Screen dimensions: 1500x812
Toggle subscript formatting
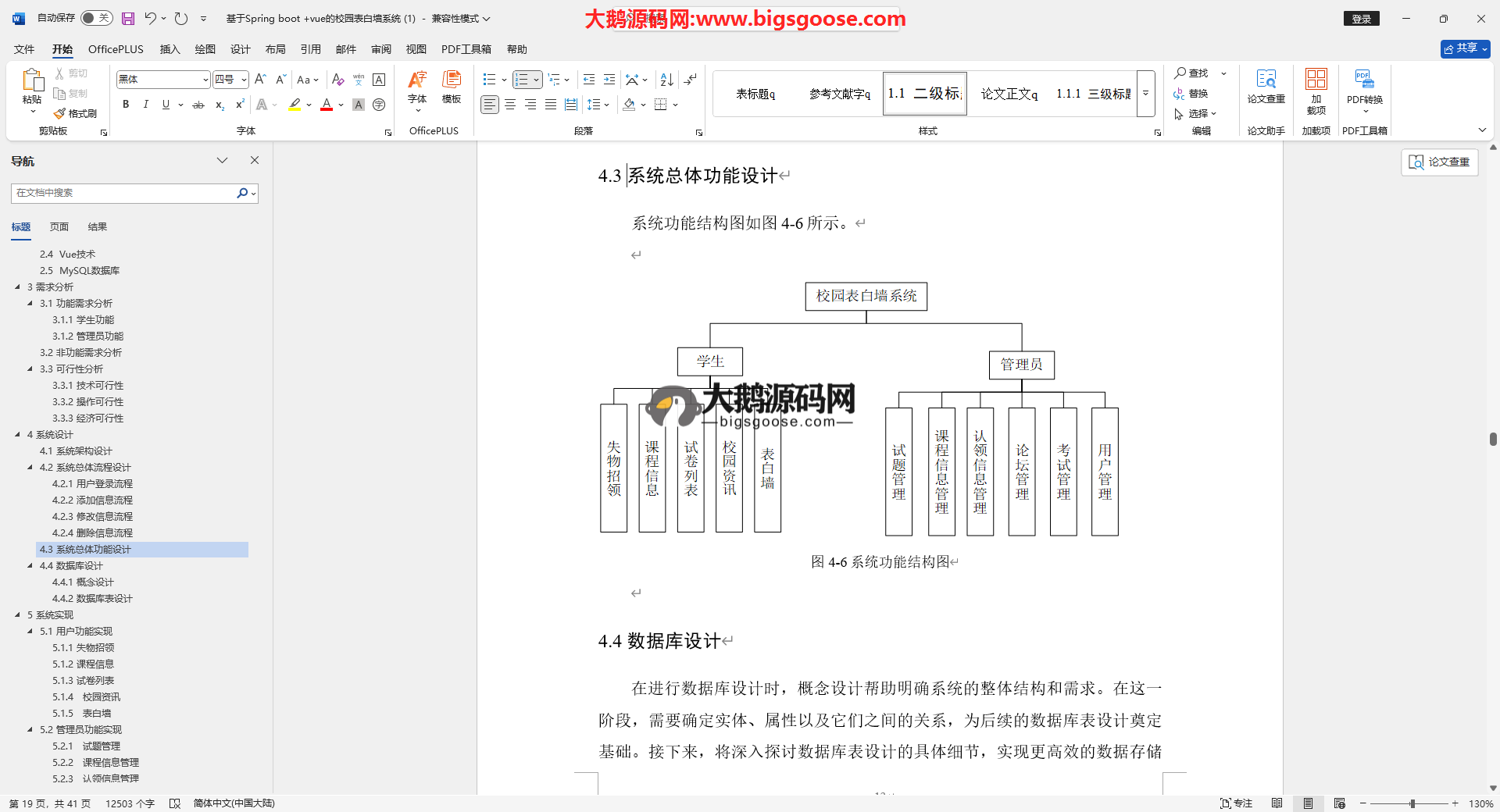click(x=220, y=105)
